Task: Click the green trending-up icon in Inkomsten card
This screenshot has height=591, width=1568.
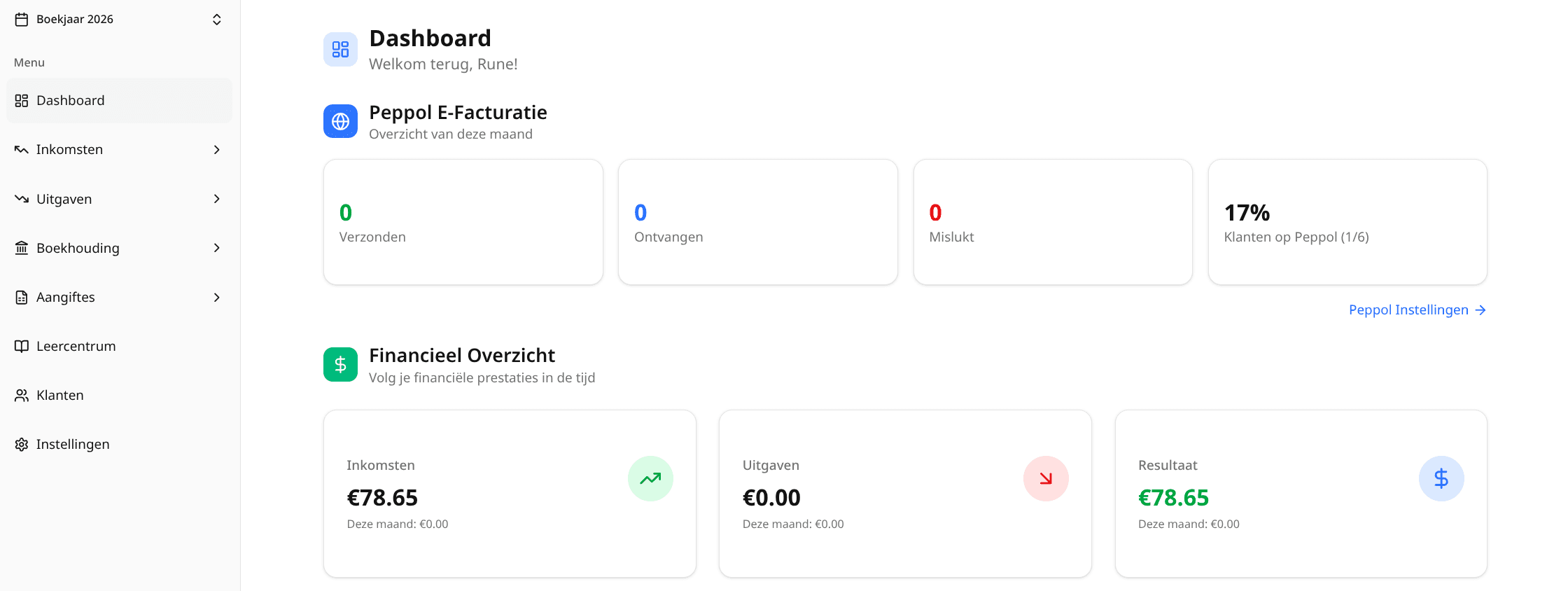Action: [650, 478]
